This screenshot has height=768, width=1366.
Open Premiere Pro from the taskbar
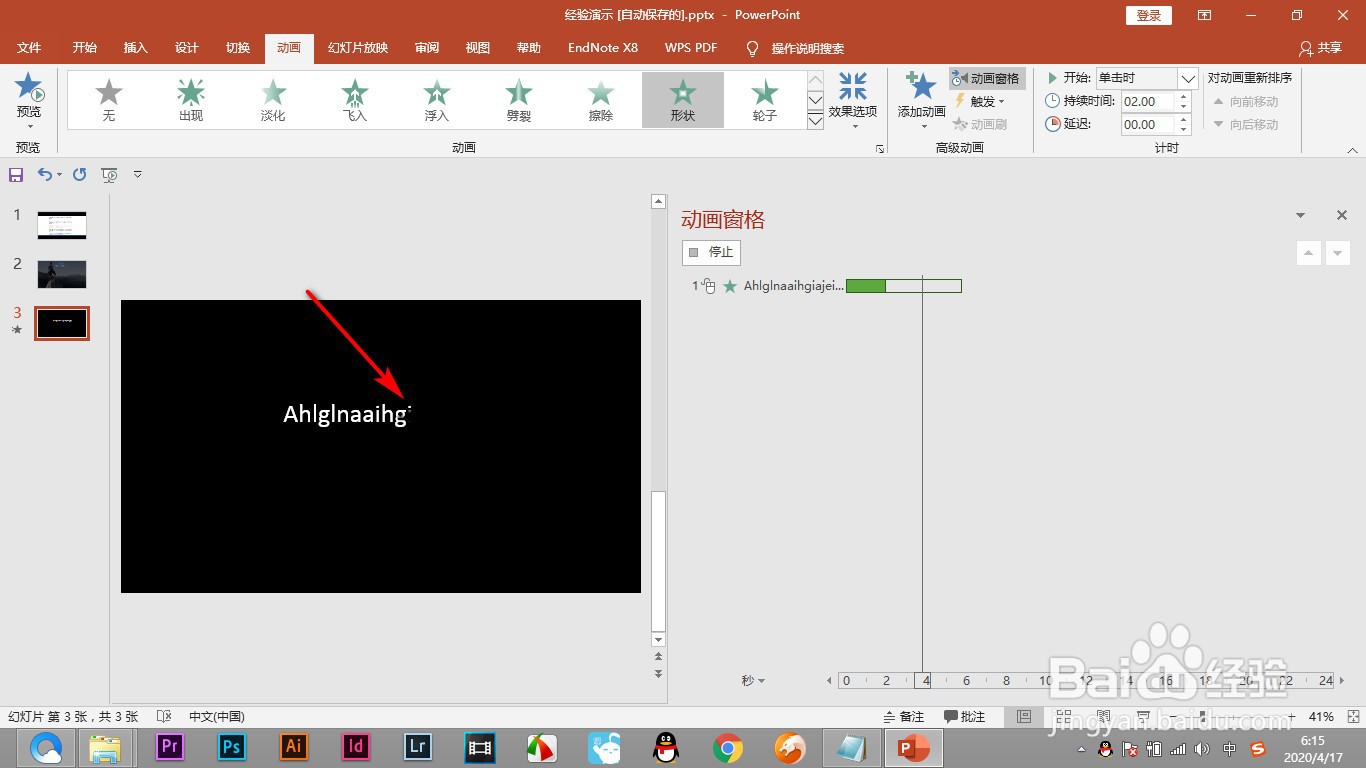point(170,747)
